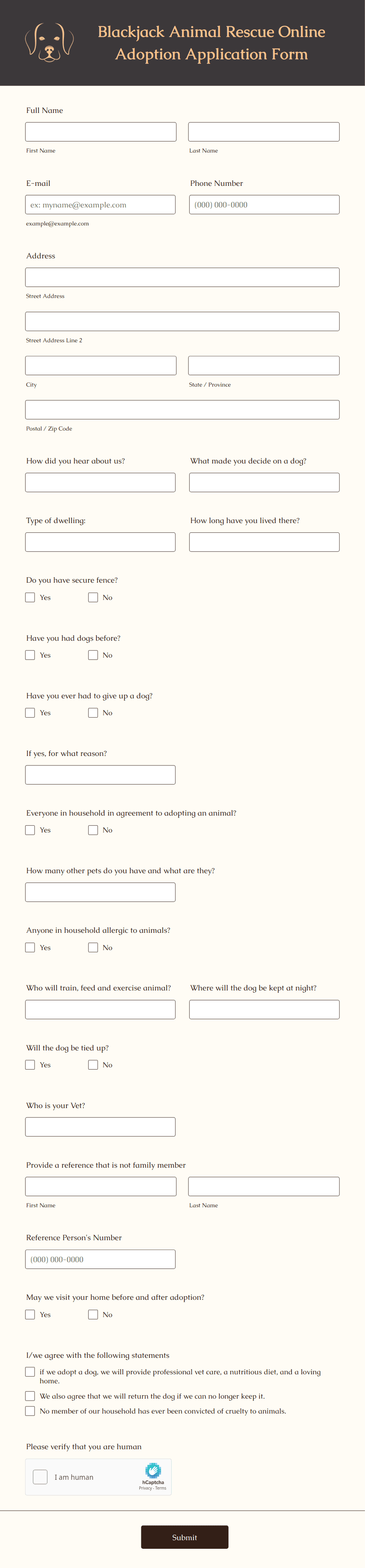Click the 'Type of dwelling' text box
Viewport: 365px width, 1568px height.
pos(100,542)
